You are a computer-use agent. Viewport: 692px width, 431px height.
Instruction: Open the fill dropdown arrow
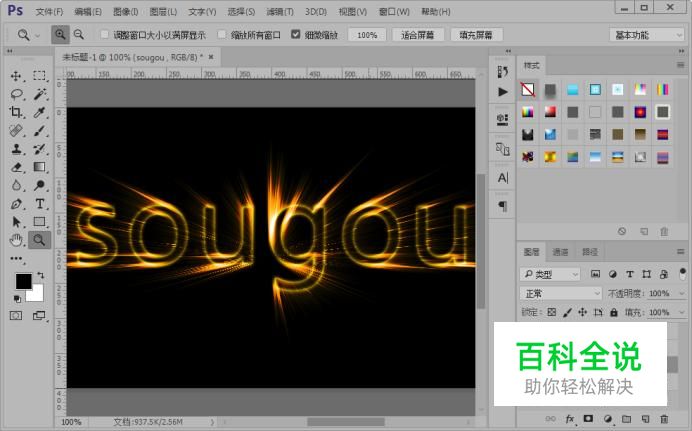pos(681,312)
